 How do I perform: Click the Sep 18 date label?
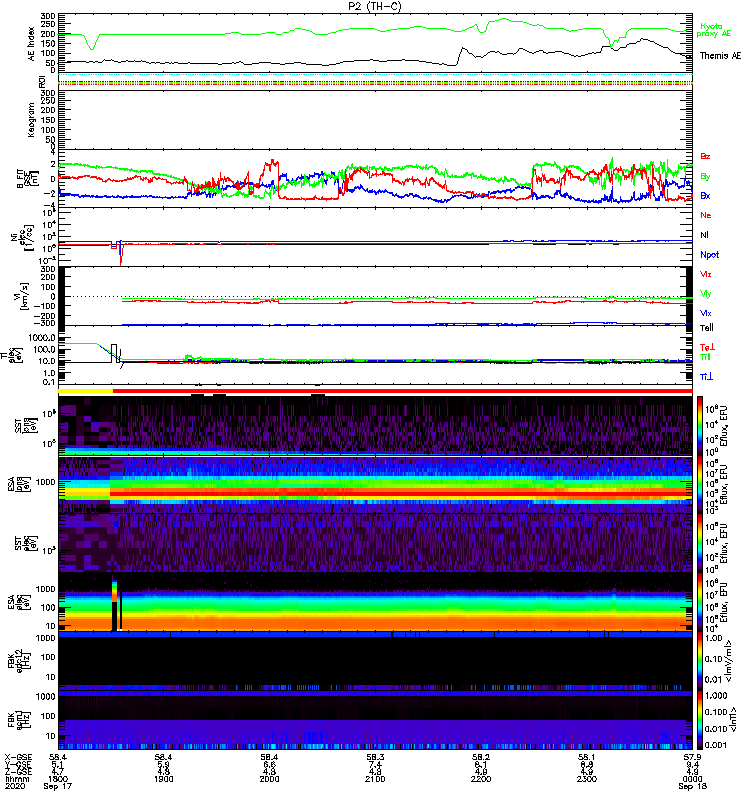[692, 786]
